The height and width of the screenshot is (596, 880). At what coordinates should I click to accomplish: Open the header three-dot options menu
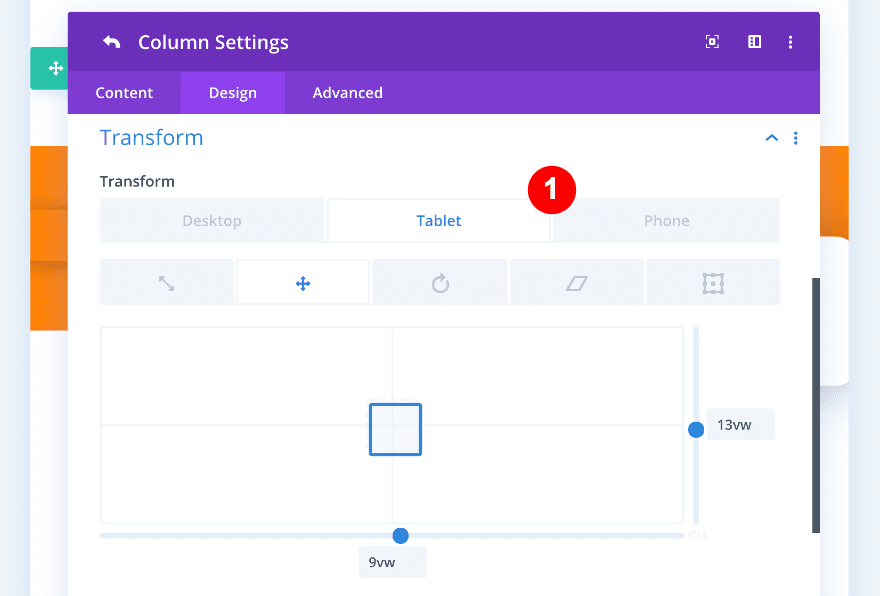[791, 42]
